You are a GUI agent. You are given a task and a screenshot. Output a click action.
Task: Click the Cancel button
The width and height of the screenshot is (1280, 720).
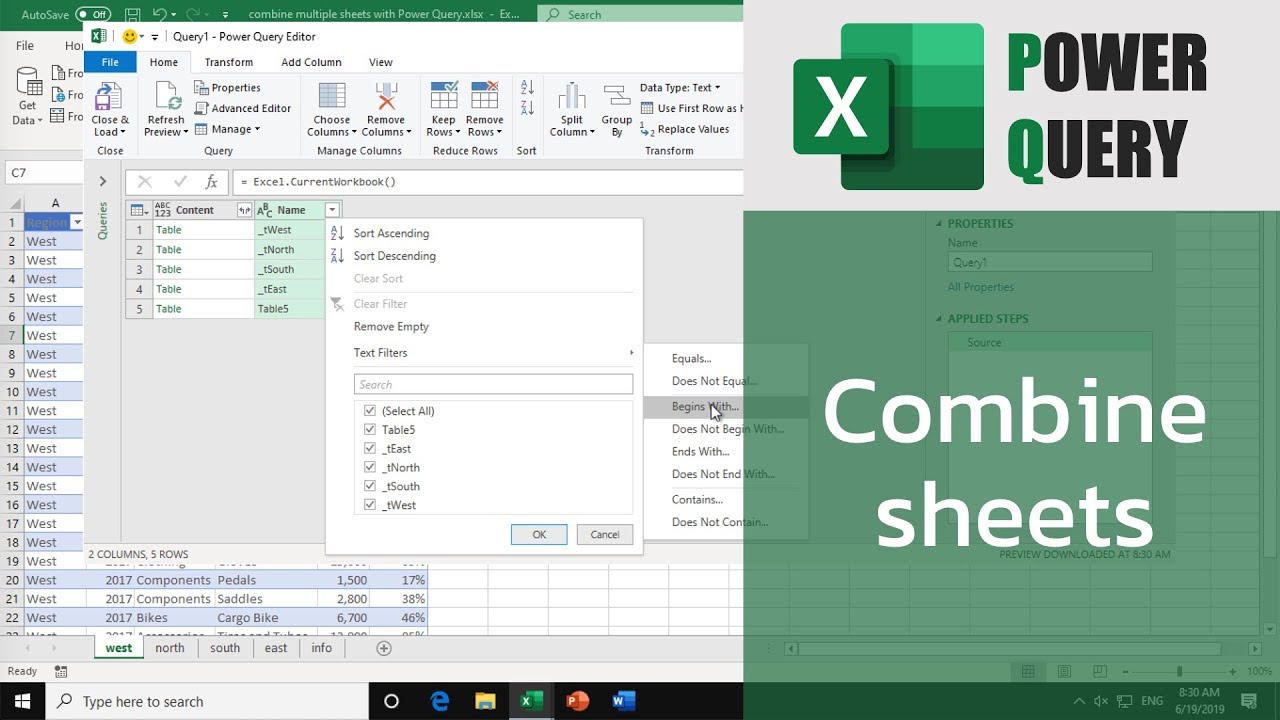point(605,534)
